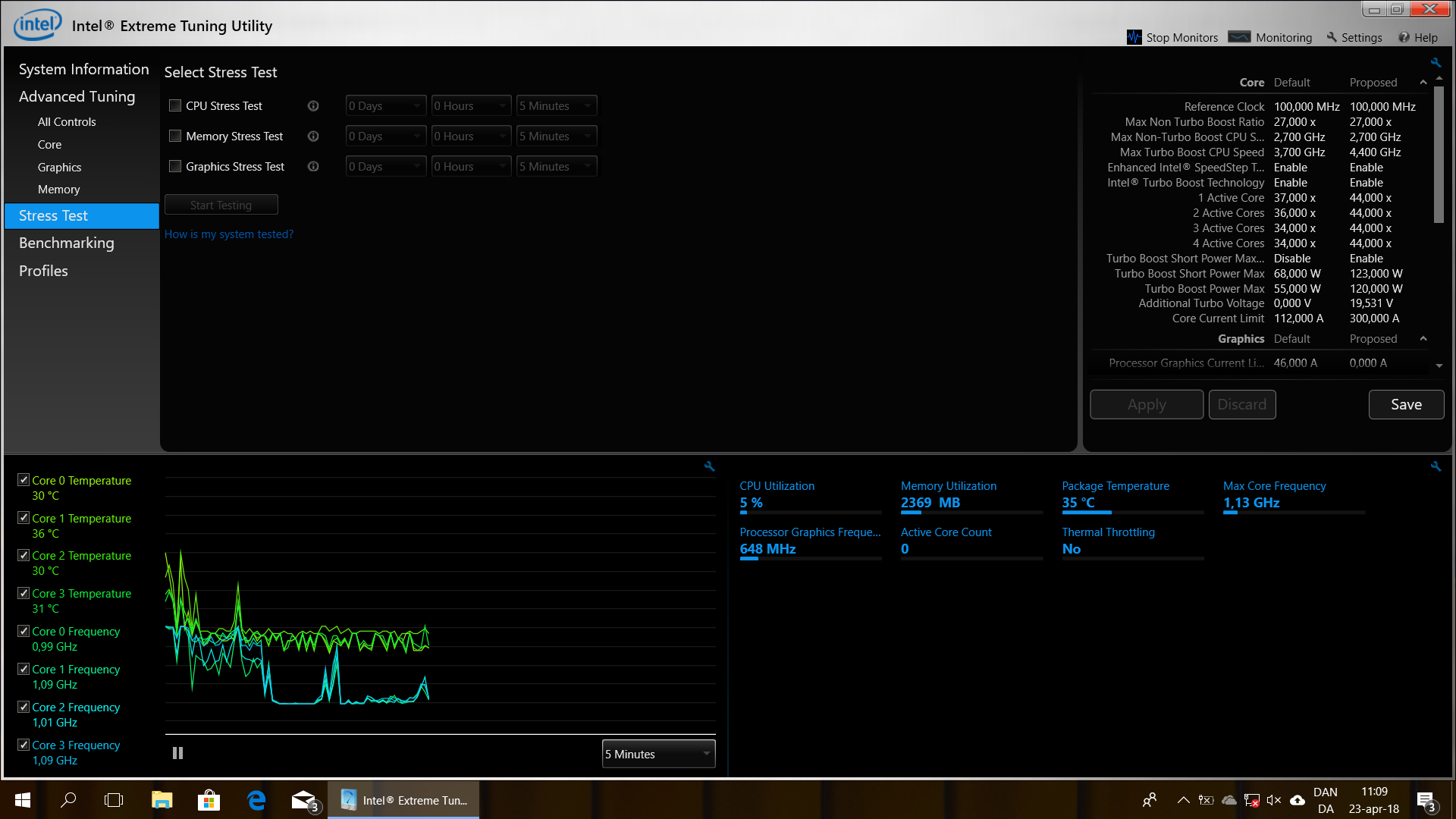The image size is (1456, 819).
Task: Show info for CPU Stress Test
Action: (313, 106)
